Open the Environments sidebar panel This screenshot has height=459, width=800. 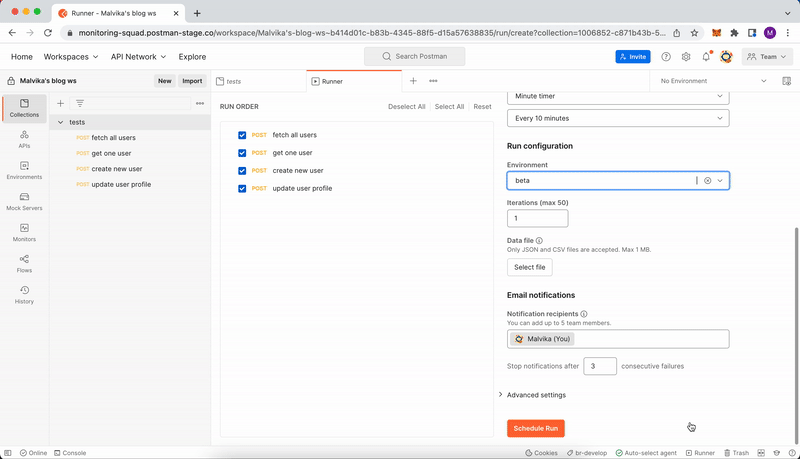(x=24, y=170)
